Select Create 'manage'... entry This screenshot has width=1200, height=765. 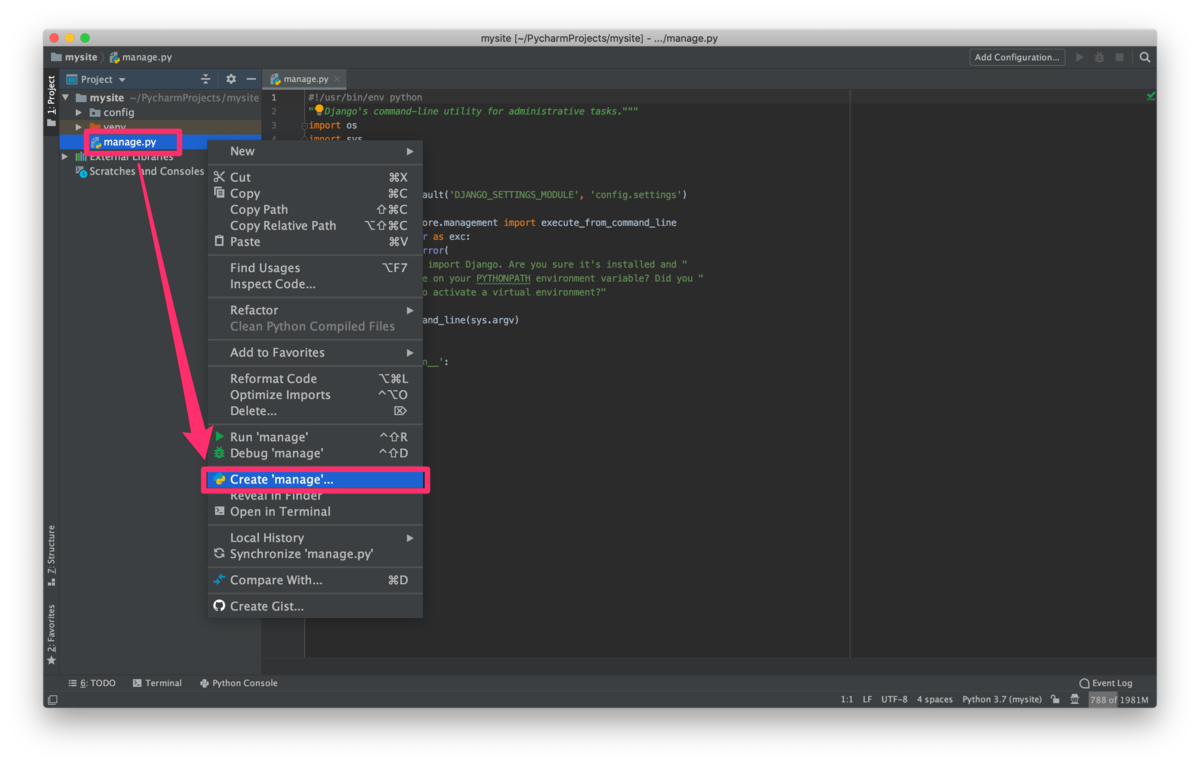pyautogui.click(x=315, y=479)
